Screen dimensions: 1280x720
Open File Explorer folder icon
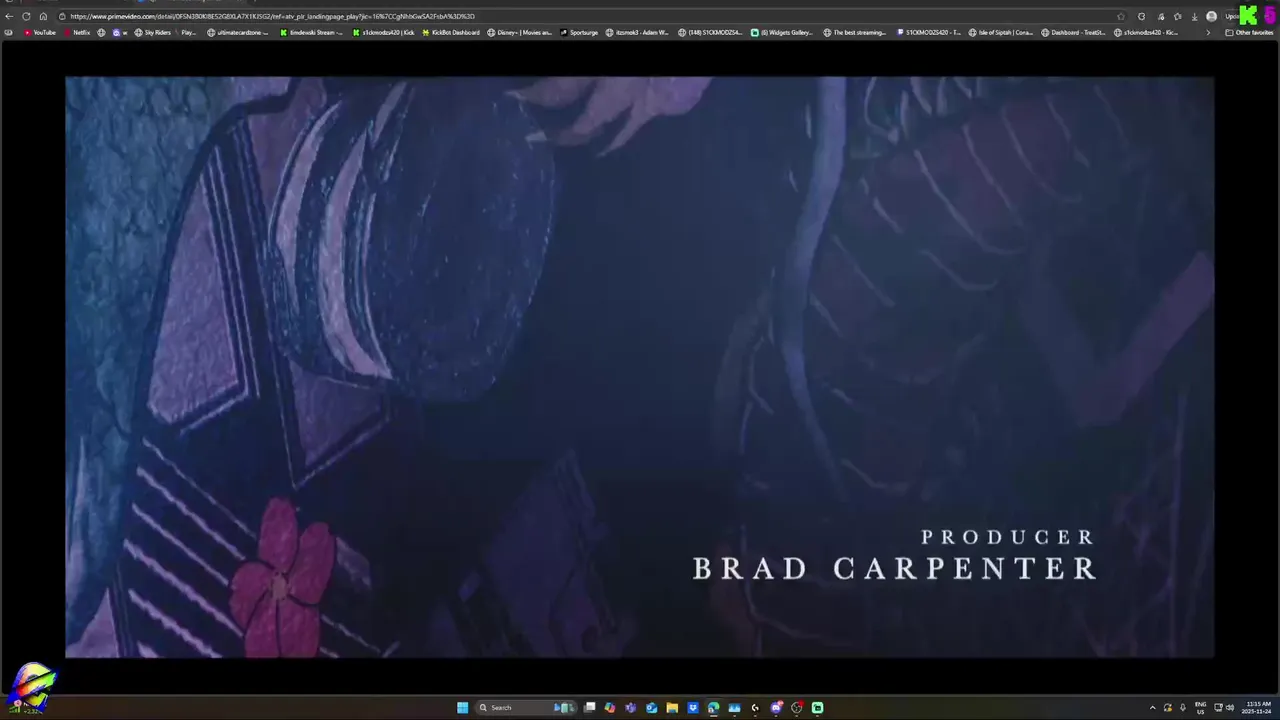pyautogui.click(x=672, y=708)
